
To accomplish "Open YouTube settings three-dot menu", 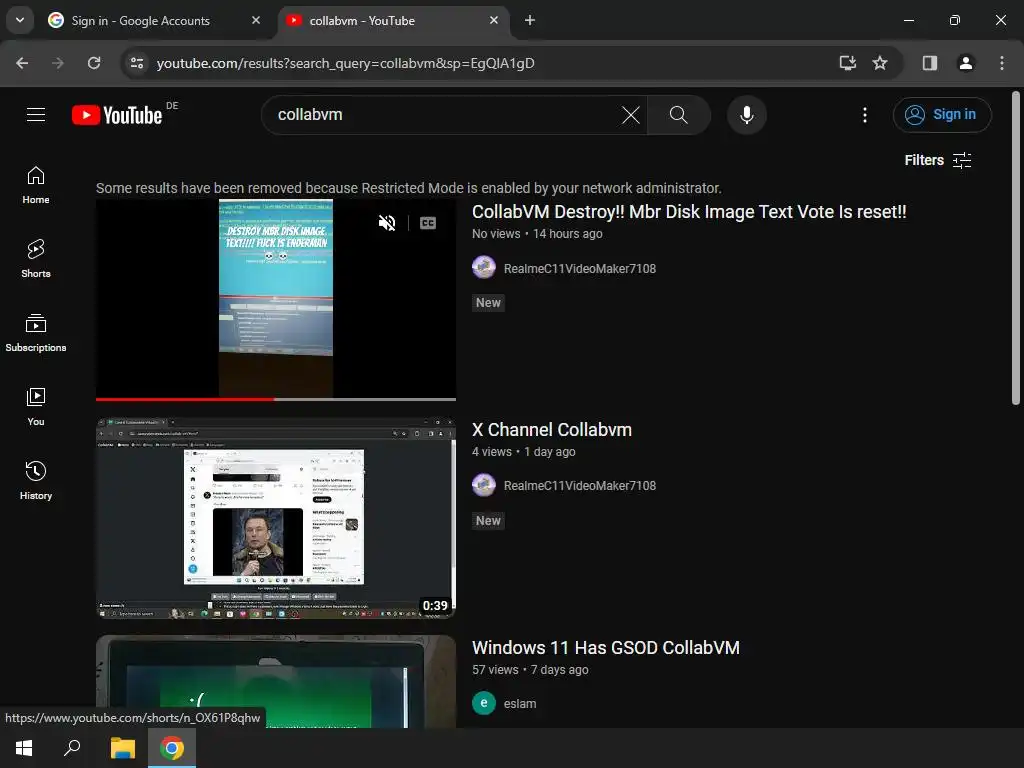I will pos(865,115).
